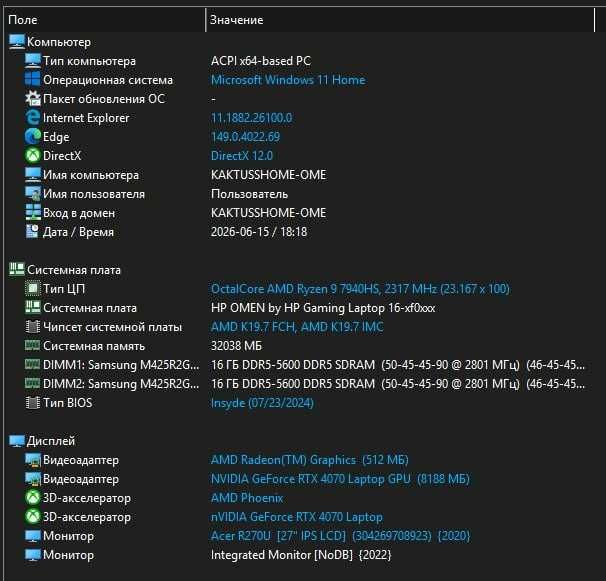Open the AMD K19.7 FCH chipset link
The image size is (606, 581).
pyautogui.click(x=297, y=327)
